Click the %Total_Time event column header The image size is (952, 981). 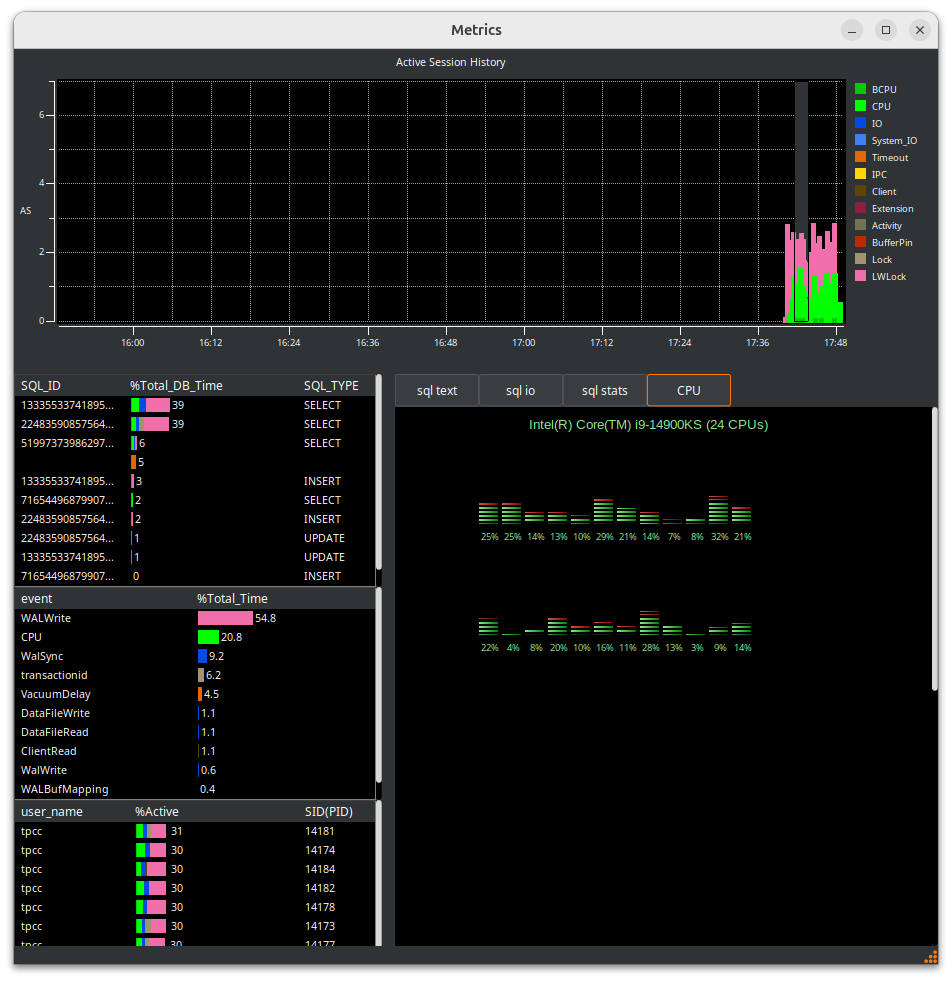[x=232, y=598]
